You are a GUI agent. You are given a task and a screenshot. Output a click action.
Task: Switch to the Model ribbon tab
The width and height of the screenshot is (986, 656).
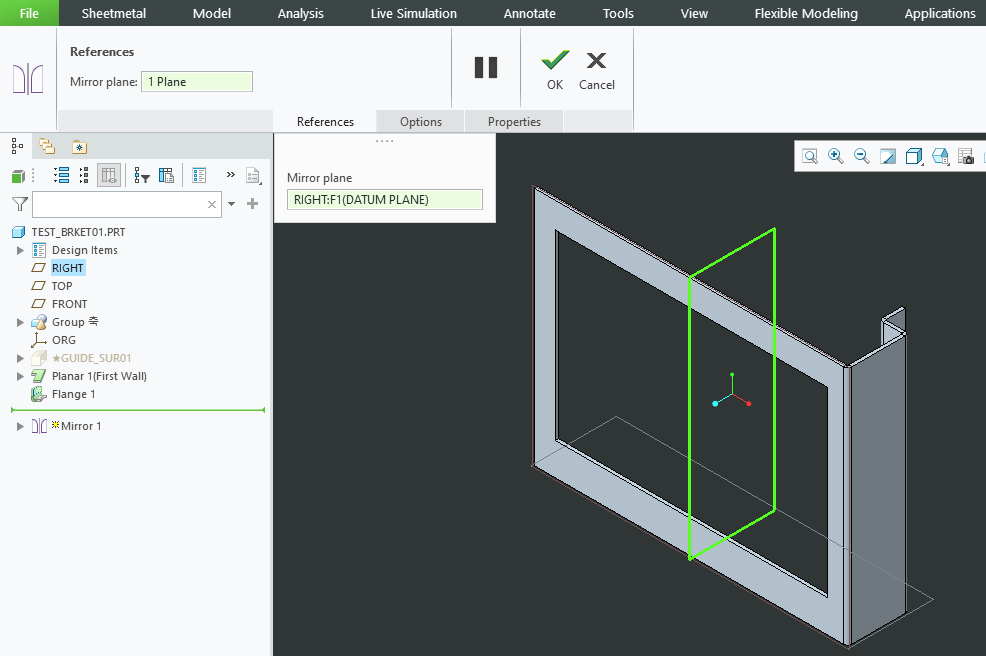212,13
